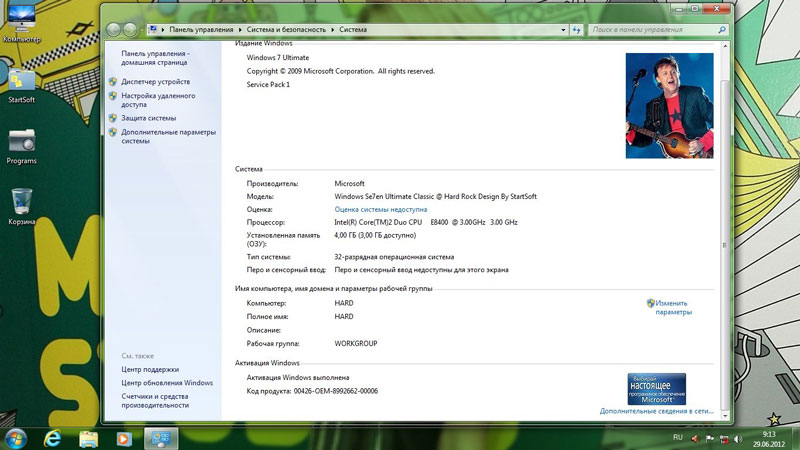The width and height of the screenshot is (800, 450).
Task: Select the Programs desktop icon
Action: click(x=21, y=143)
